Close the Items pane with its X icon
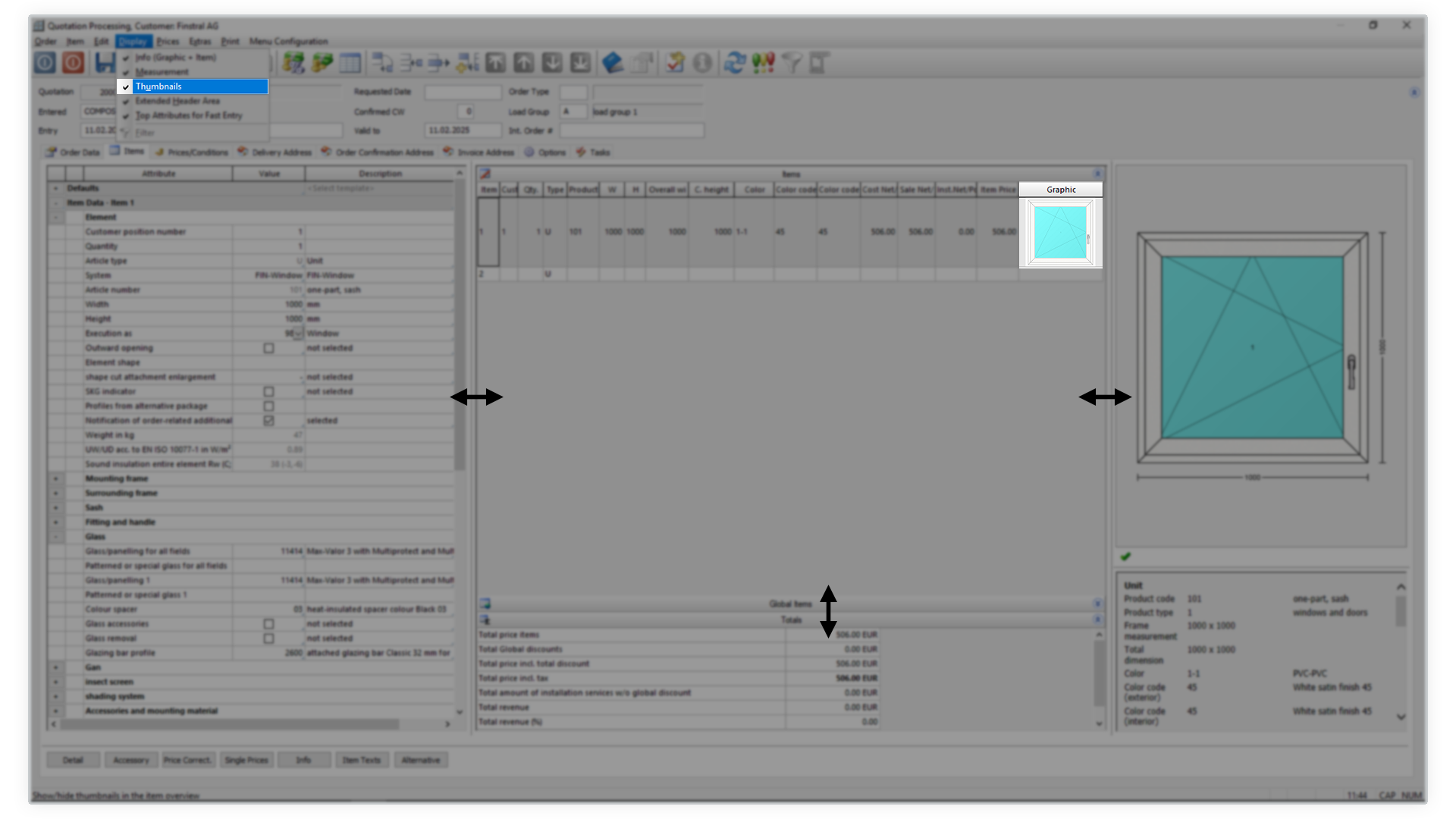Image resolution: width=1456 pixels, height=819 pixels. pyautogui.click(x=1097, y=174)
